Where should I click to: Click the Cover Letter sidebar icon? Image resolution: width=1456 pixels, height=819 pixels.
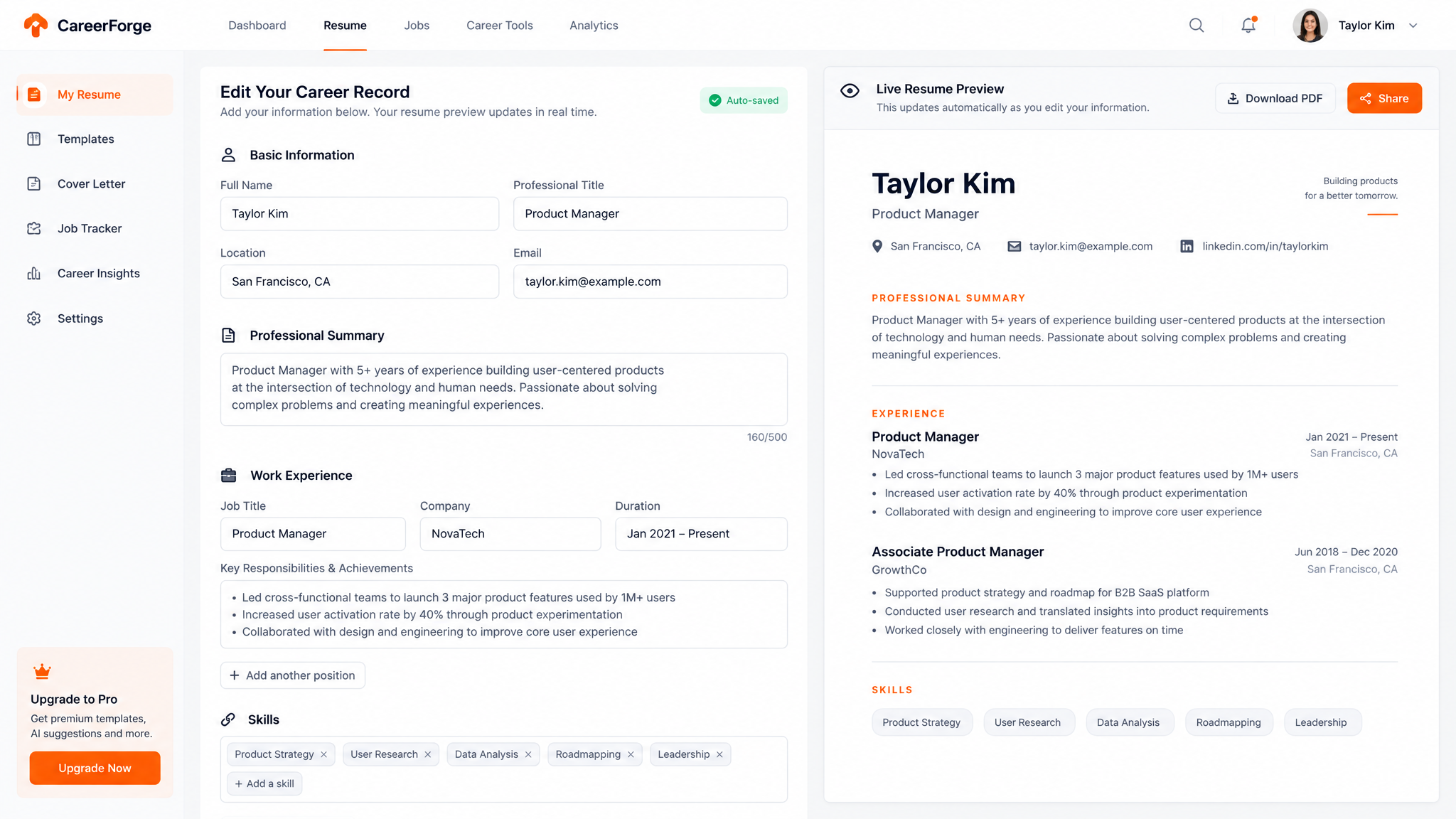[34, 184]
